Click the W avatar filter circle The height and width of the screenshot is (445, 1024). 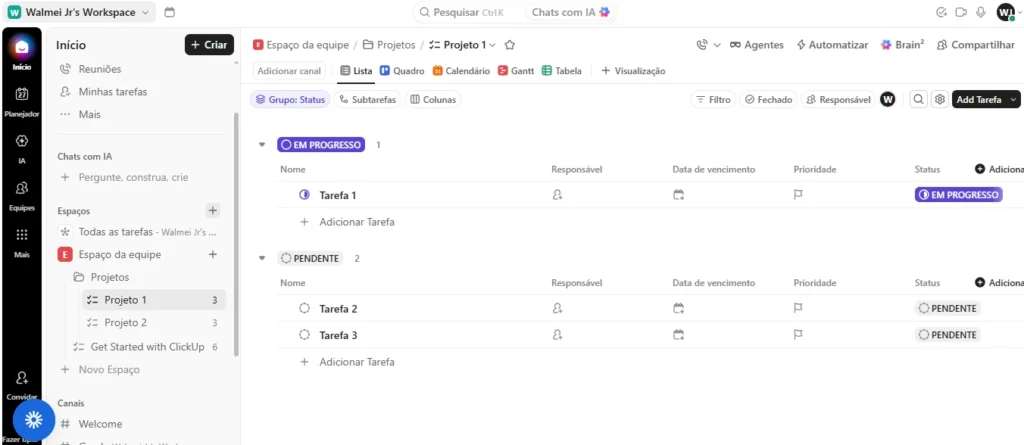click(888, 99)
